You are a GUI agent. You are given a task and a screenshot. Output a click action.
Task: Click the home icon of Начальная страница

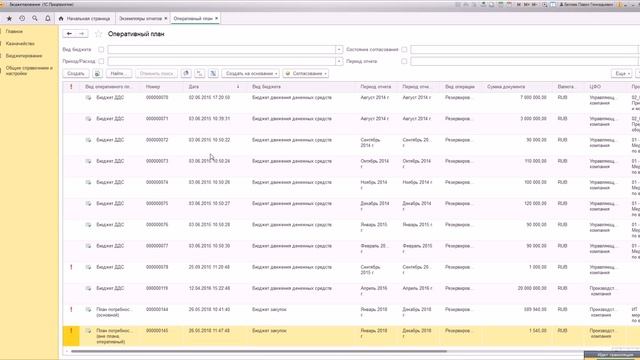coord(61,18)
